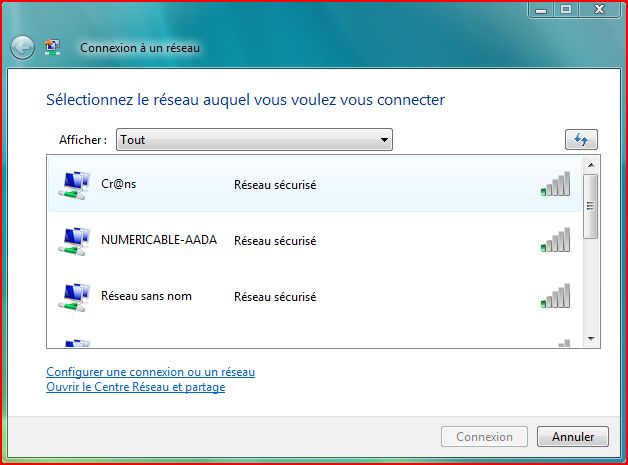Image resolution: width=628 pixels, height=465 pixels.
Task: Click the Réseau sans nom network icon
Action: click(x=74, y=297)
